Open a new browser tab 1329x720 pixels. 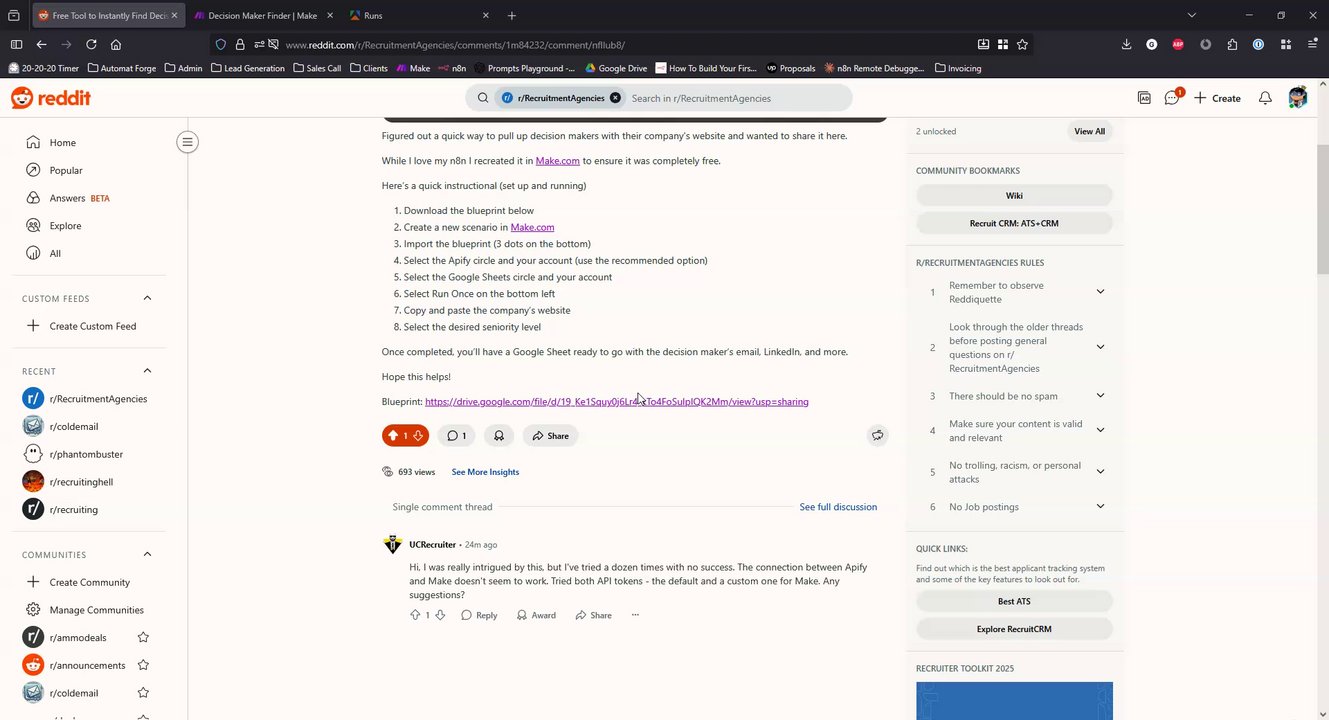click(x=512, y=16)
